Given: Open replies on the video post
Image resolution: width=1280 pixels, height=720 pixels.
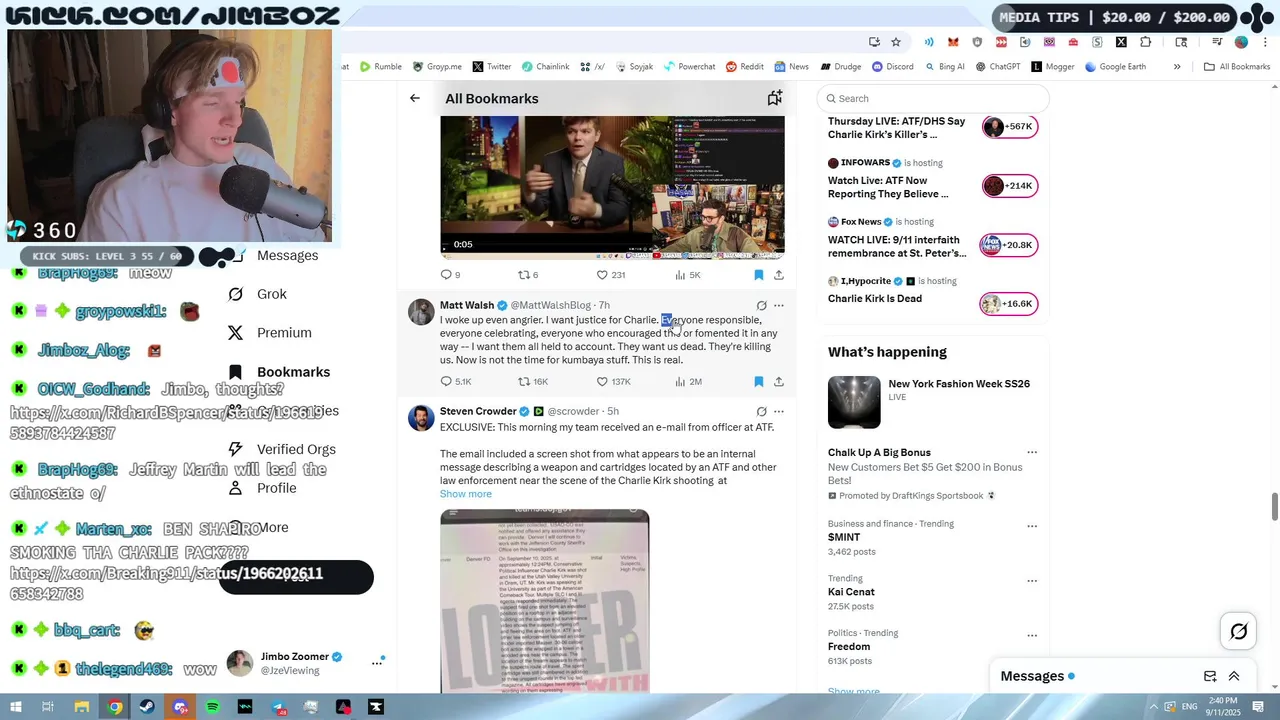Looking at the screenshot, I should point(450,275).
